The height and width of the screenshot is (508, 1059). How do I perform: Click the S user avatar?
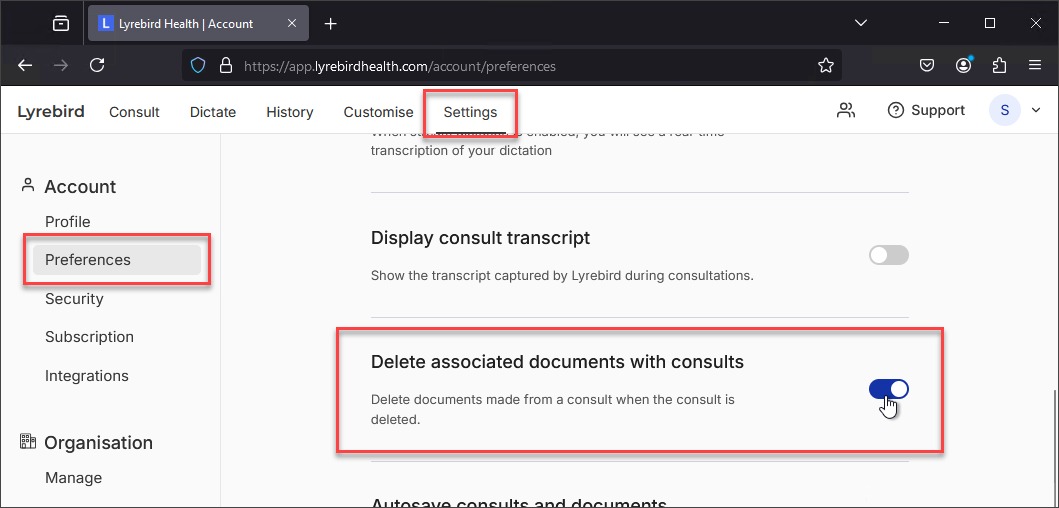1004,110
